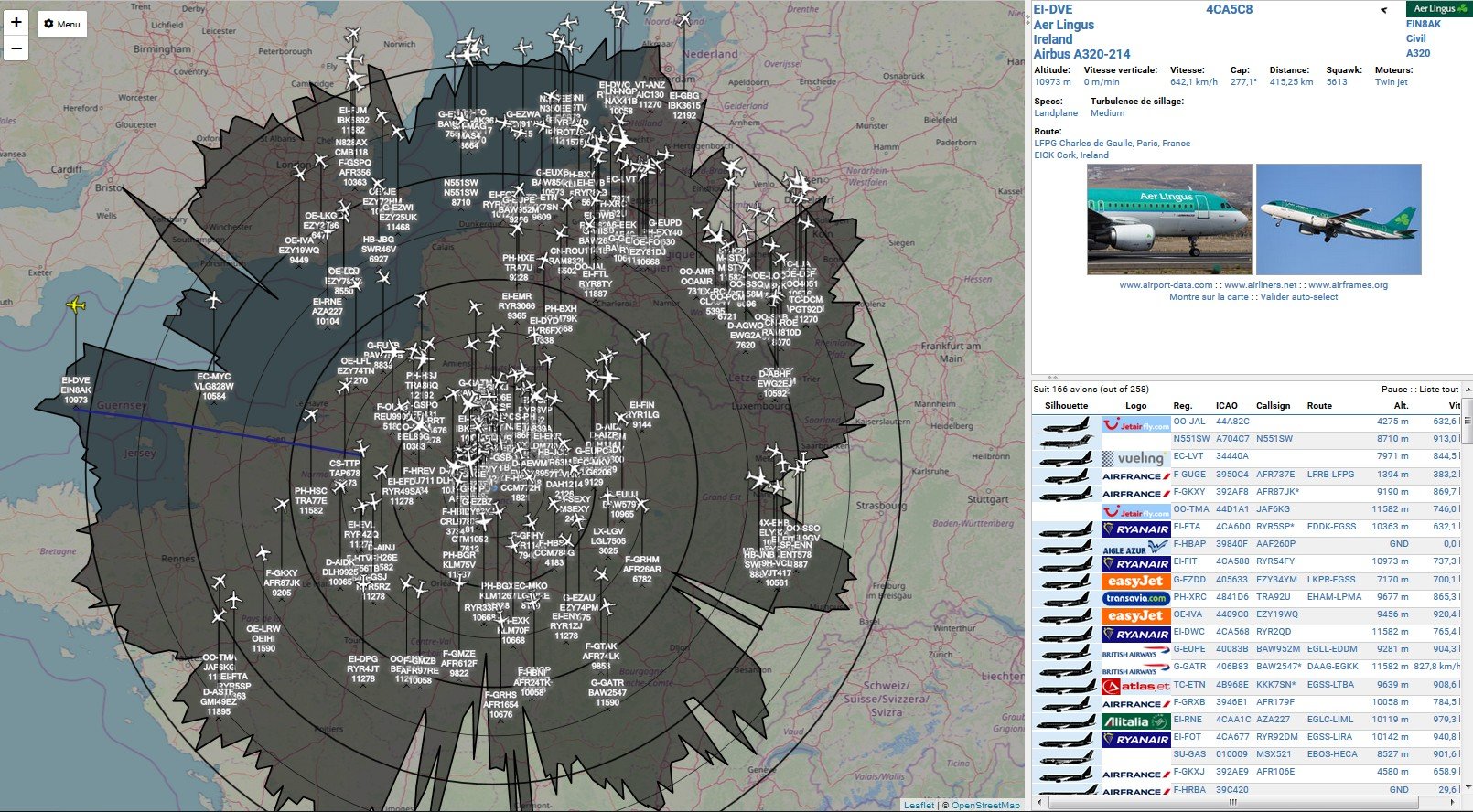Image resolution: width=1473 pixels, height=812 pixels.
Task: Sort list by Silhouette column
Action: point(1066,406)
